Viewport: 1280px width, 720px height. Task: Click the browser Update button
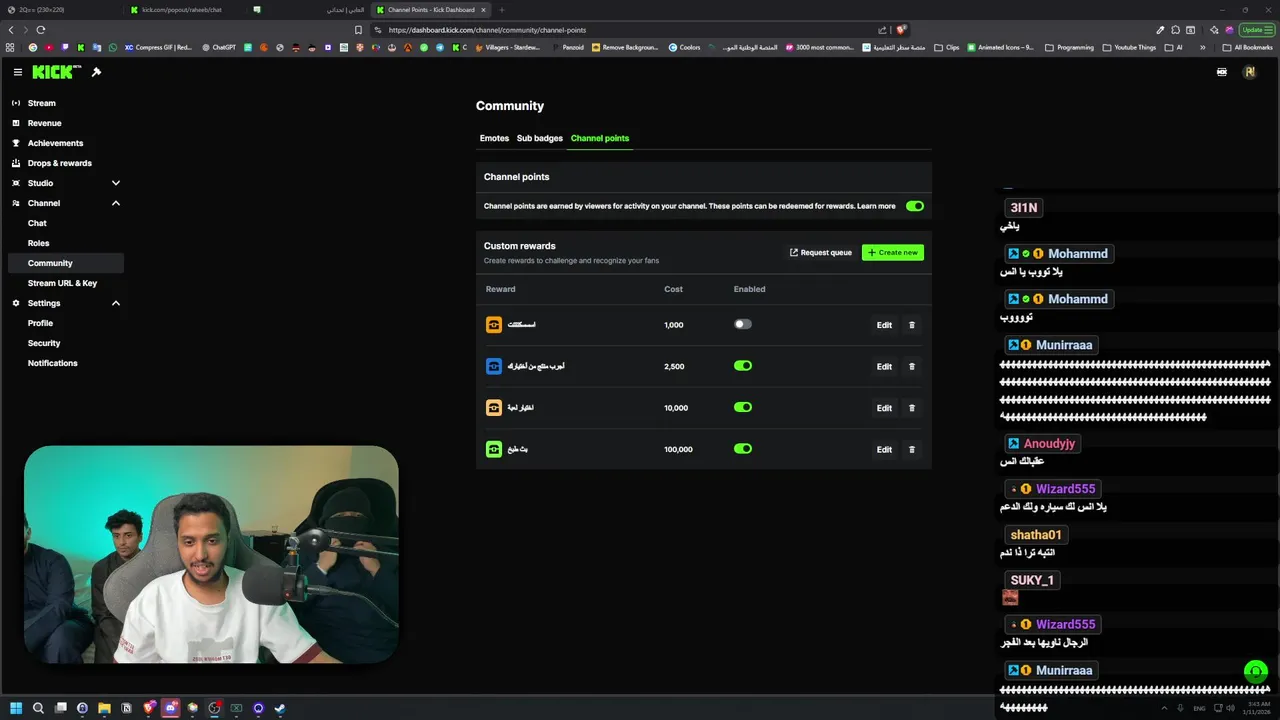[x=1256, y=30]
